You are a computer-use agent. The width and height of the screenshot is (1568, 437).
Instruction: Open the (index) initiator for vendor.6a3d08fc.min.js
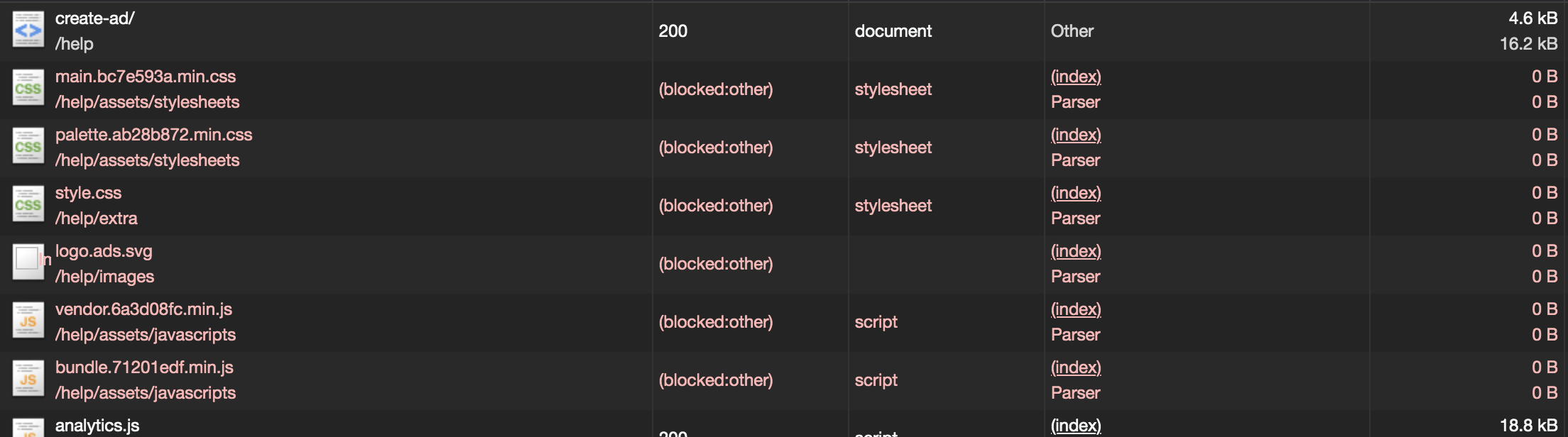[1076, 309]
